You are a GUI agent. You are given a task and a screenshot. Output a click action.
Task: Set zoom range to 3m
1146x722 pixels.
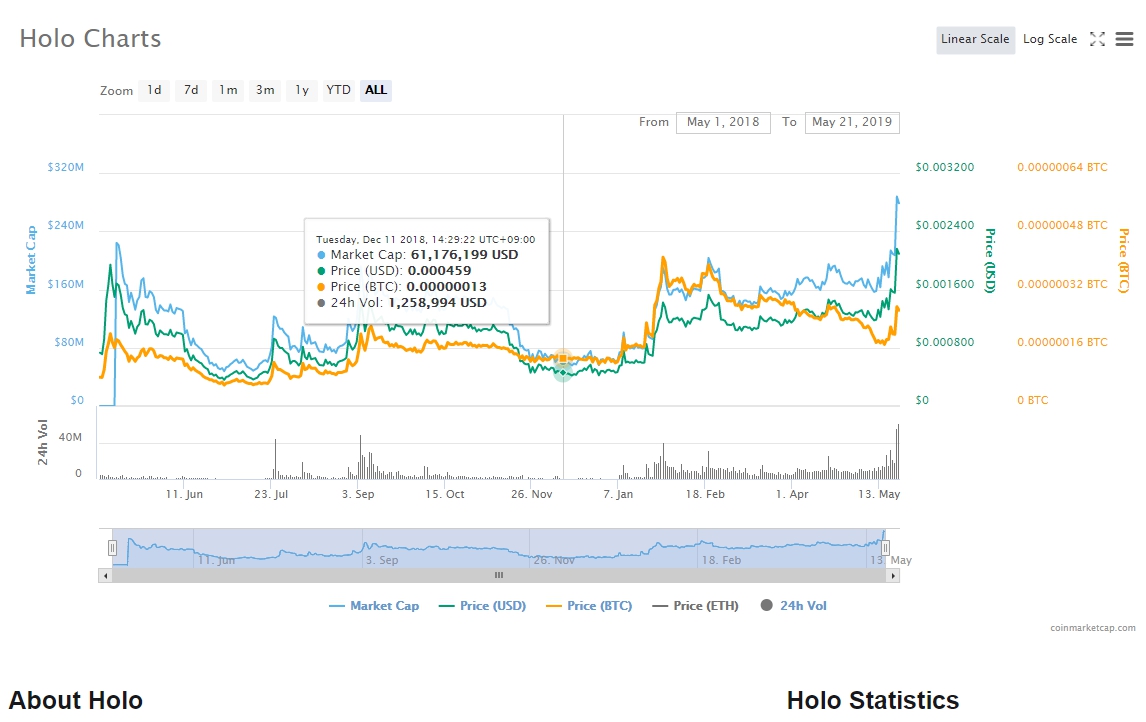coord(265,90)
